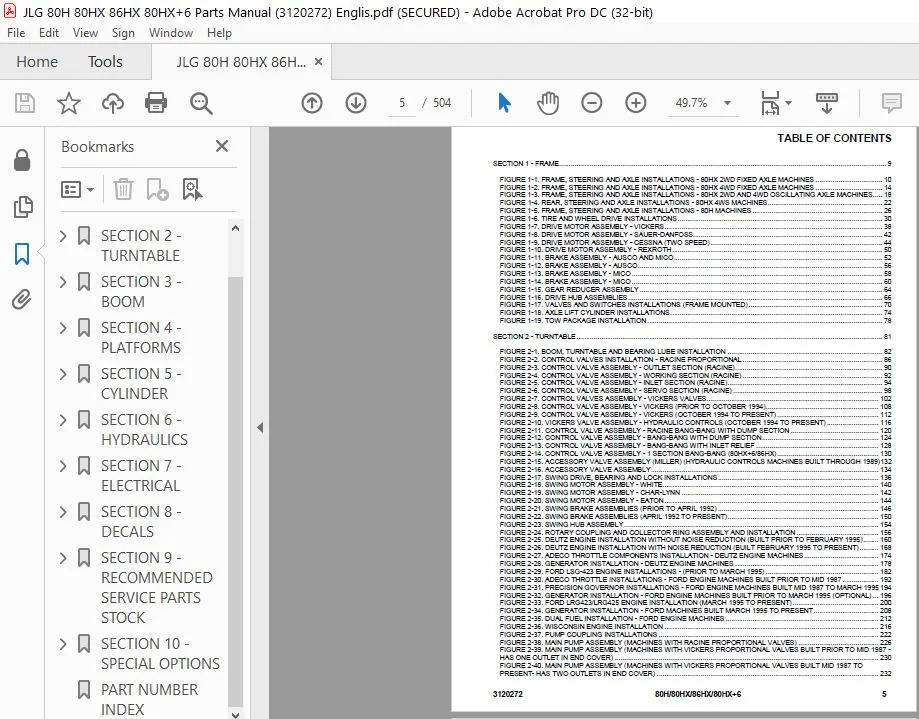Expand SECTION 7 - ELECTRICAL bookmark

pyautogui.click(x=63, y=466)
